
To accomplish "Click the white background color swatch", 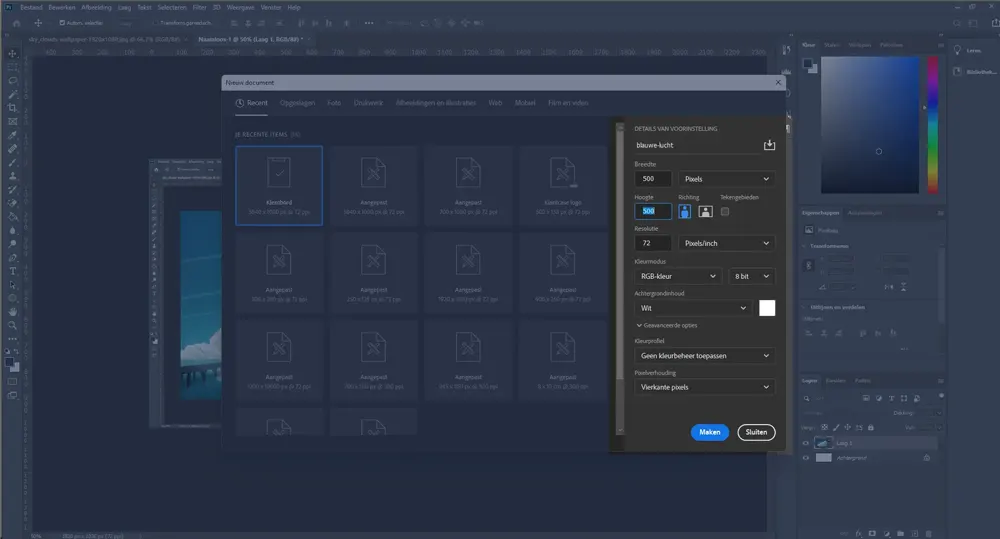I will pyautogui.click(x=767, y=308).
